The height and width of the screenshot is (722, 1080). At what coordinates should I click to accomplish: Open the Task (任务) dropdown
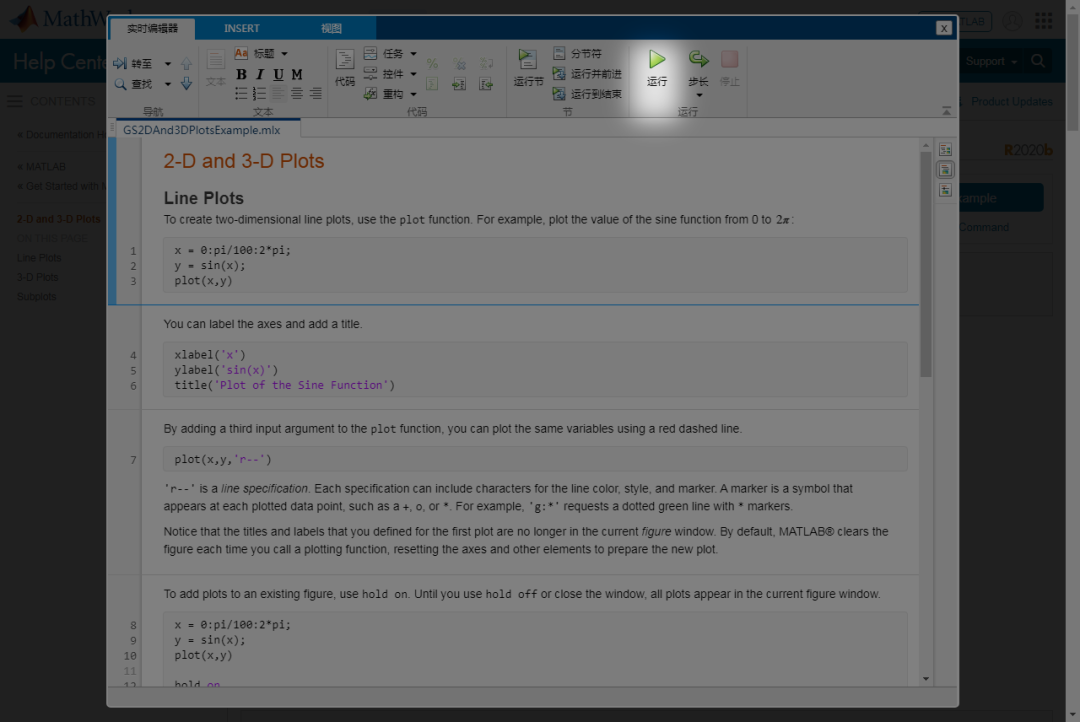coord(413,53)
